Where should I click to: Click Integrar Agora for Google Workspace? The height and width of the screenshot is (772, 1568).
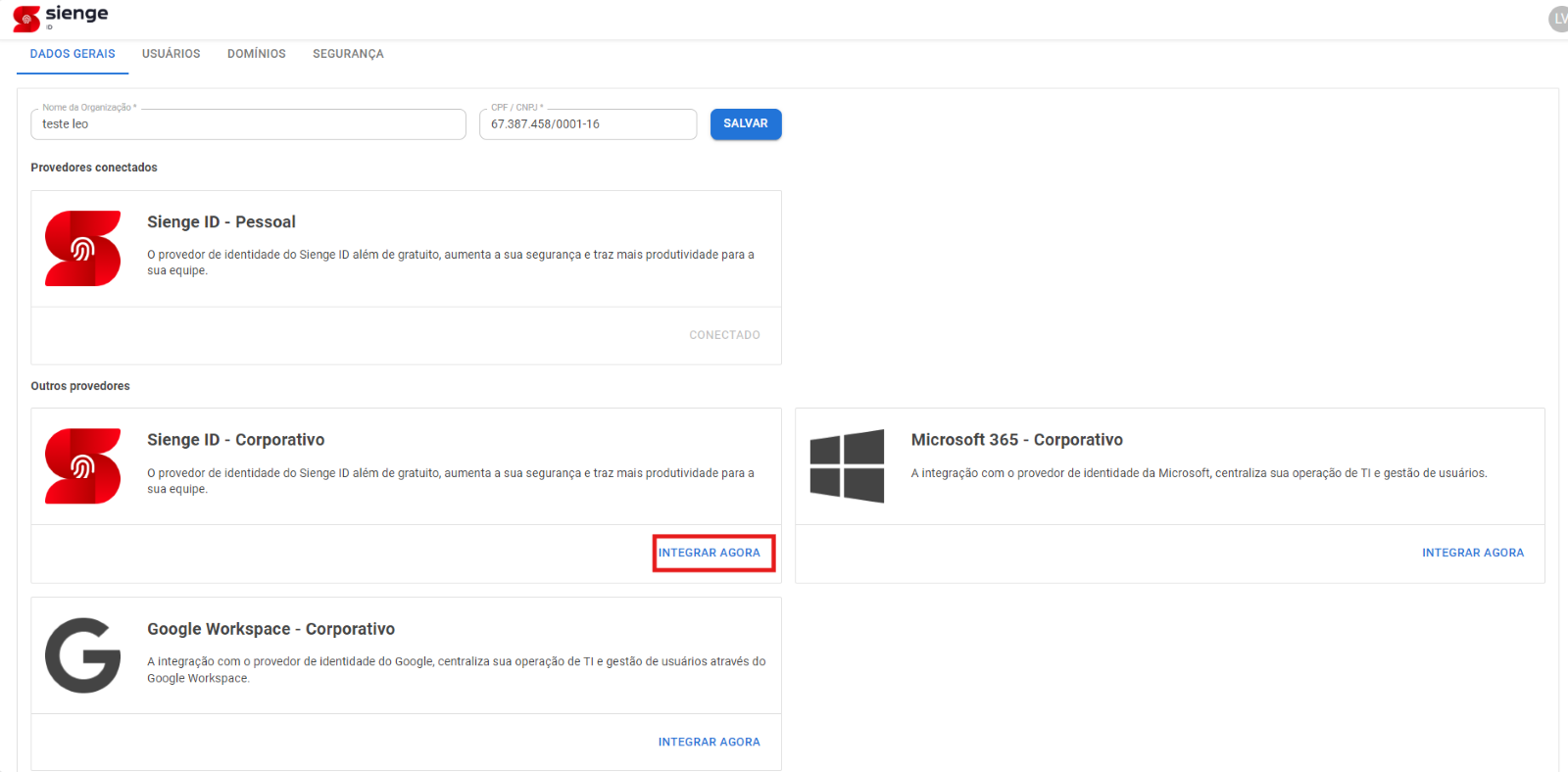point(710,742)
